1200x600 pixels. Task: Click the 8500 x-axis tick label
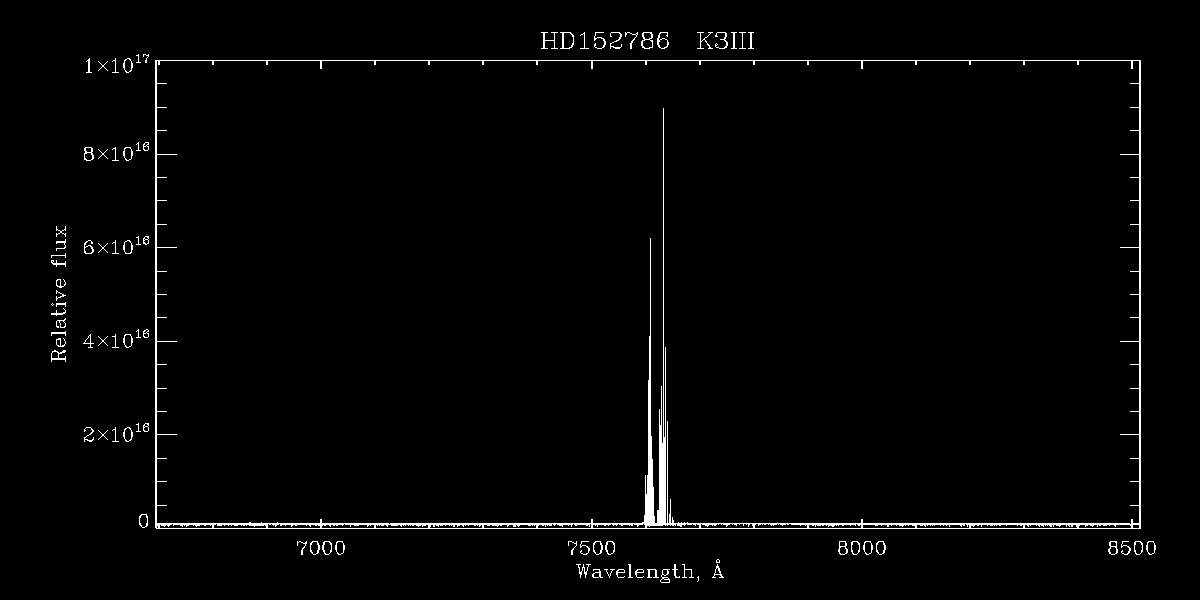point(1132,547)
